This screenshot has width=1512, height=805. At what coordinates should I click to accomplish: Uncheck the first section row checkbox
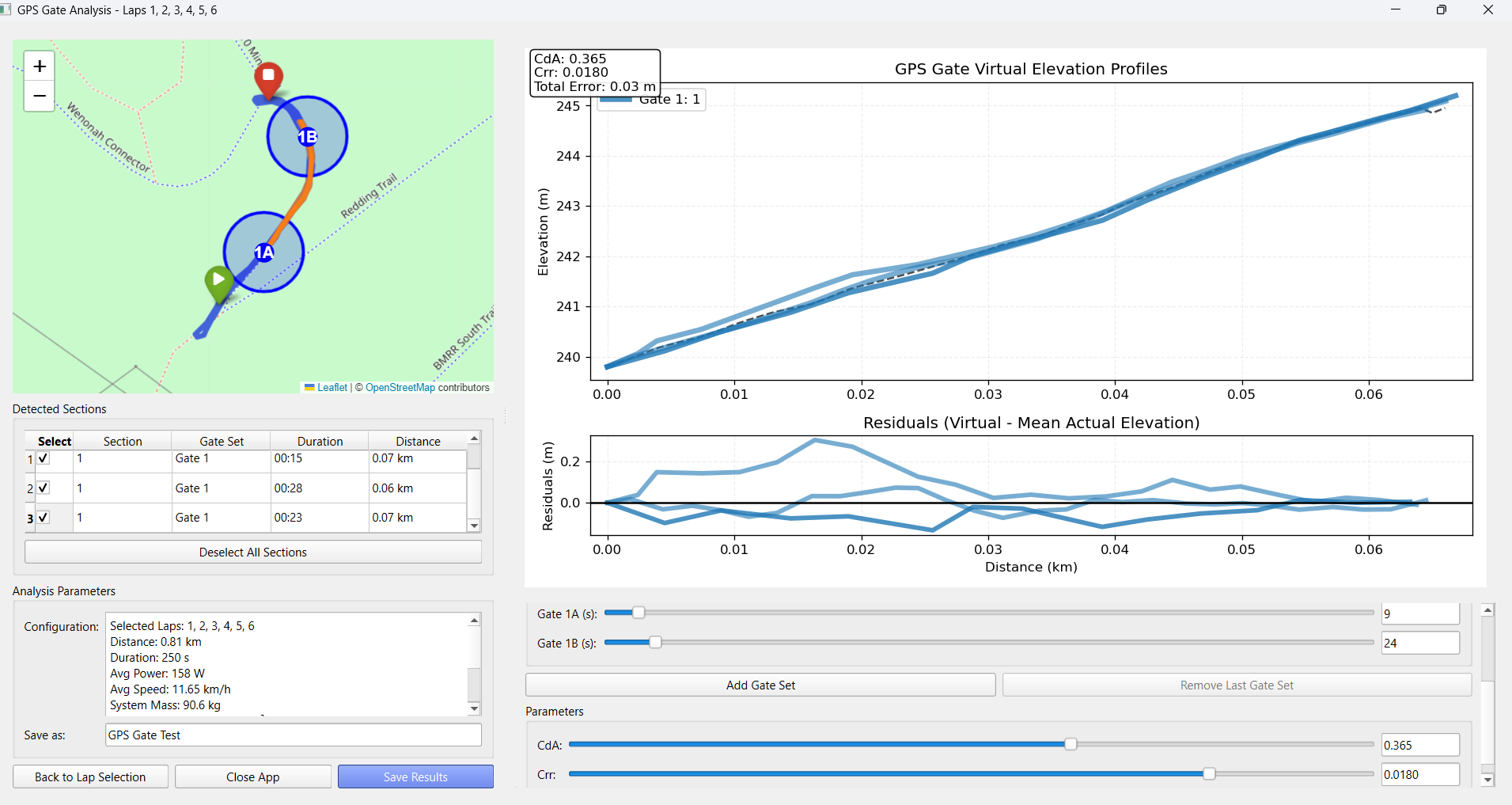[x=44, y=458]
